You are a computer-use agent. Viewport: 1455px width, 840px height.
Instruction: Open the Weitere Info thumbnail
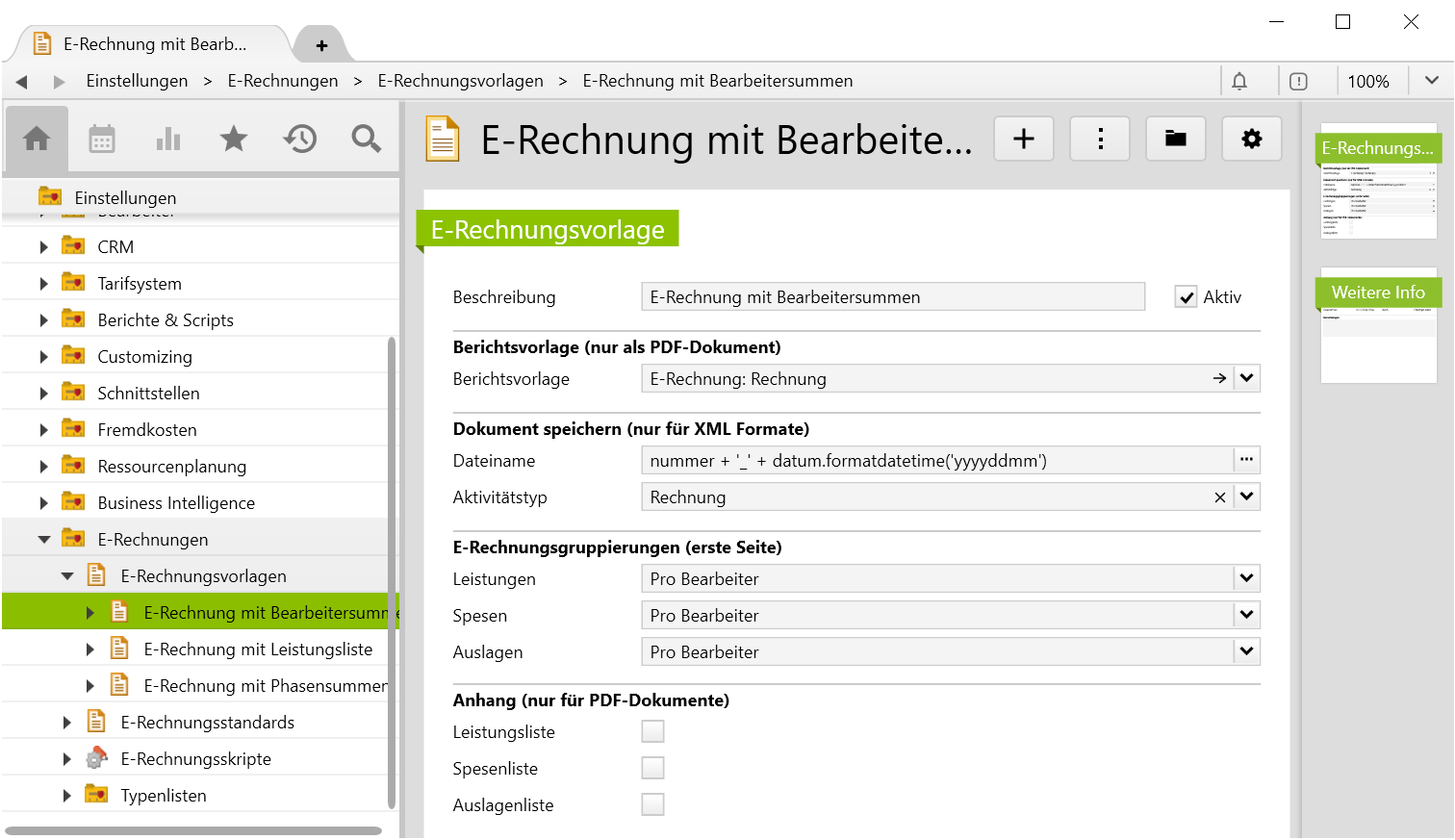(1378, 326)
